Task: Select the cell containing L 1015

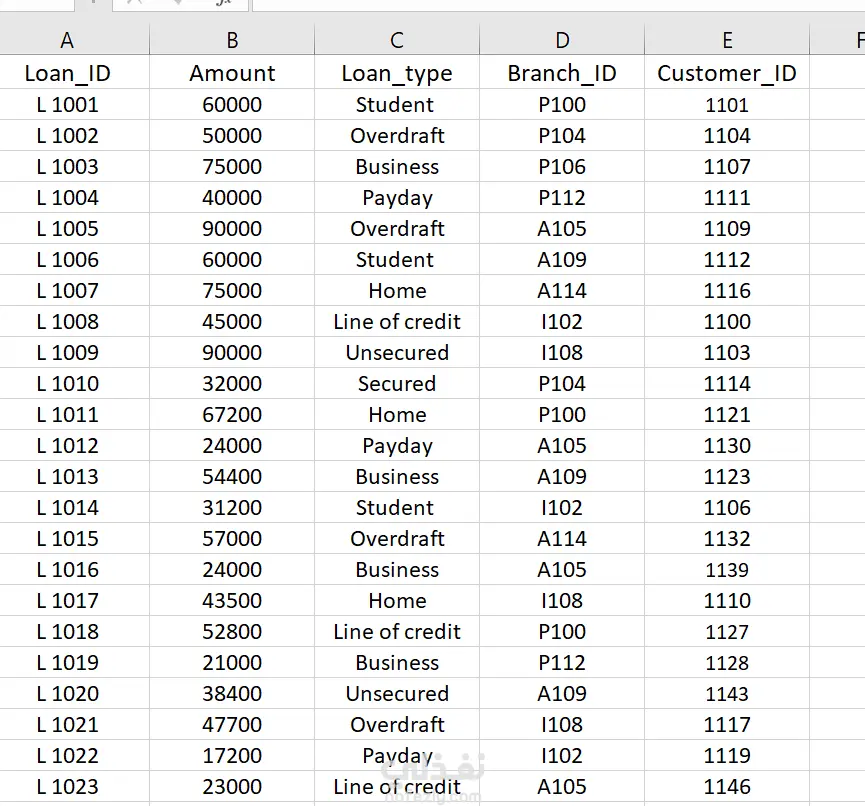Action: click(67, 538)
